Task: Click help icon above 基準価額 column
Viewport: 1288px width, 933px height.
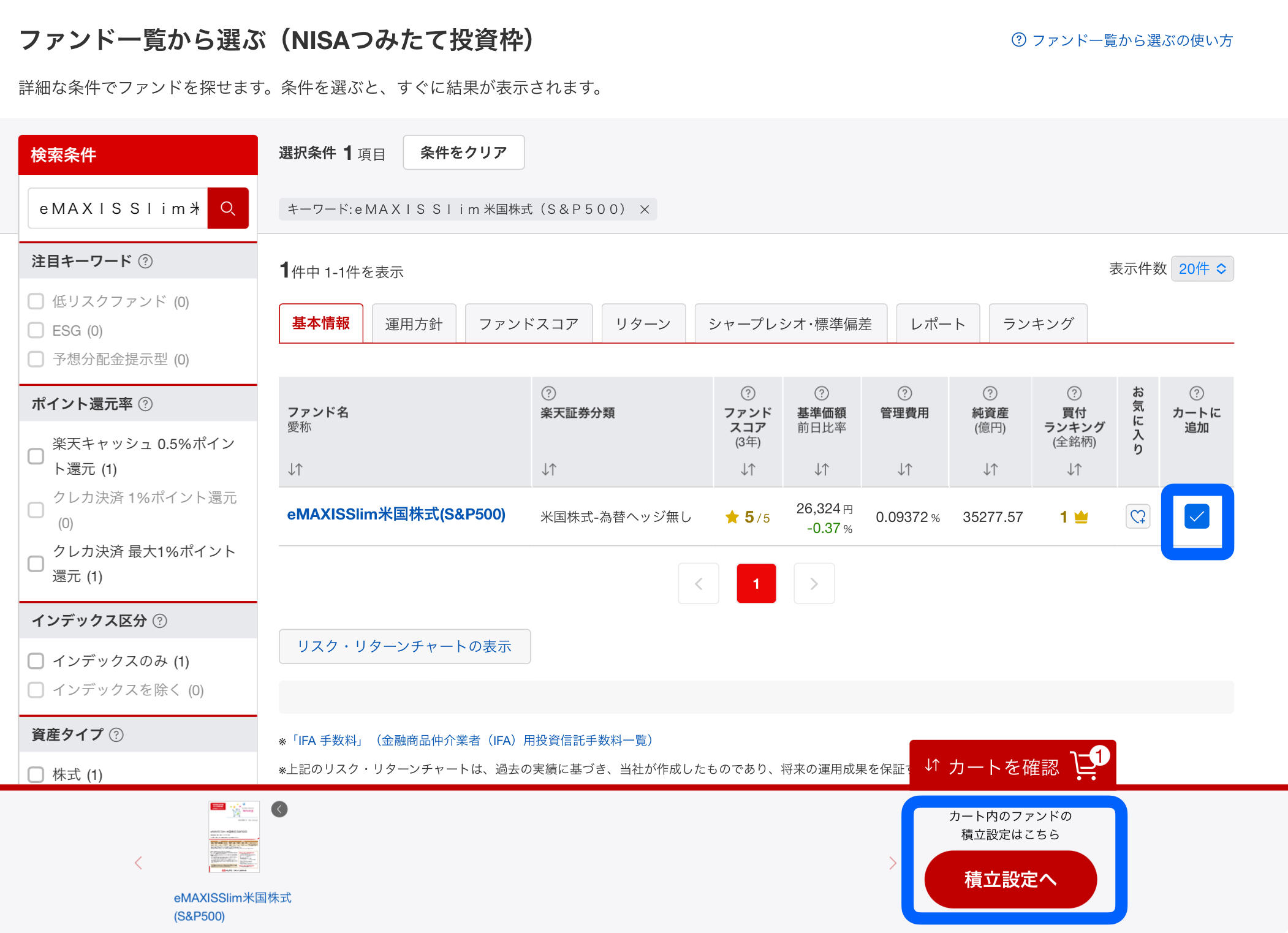Action: click(822, 393)
